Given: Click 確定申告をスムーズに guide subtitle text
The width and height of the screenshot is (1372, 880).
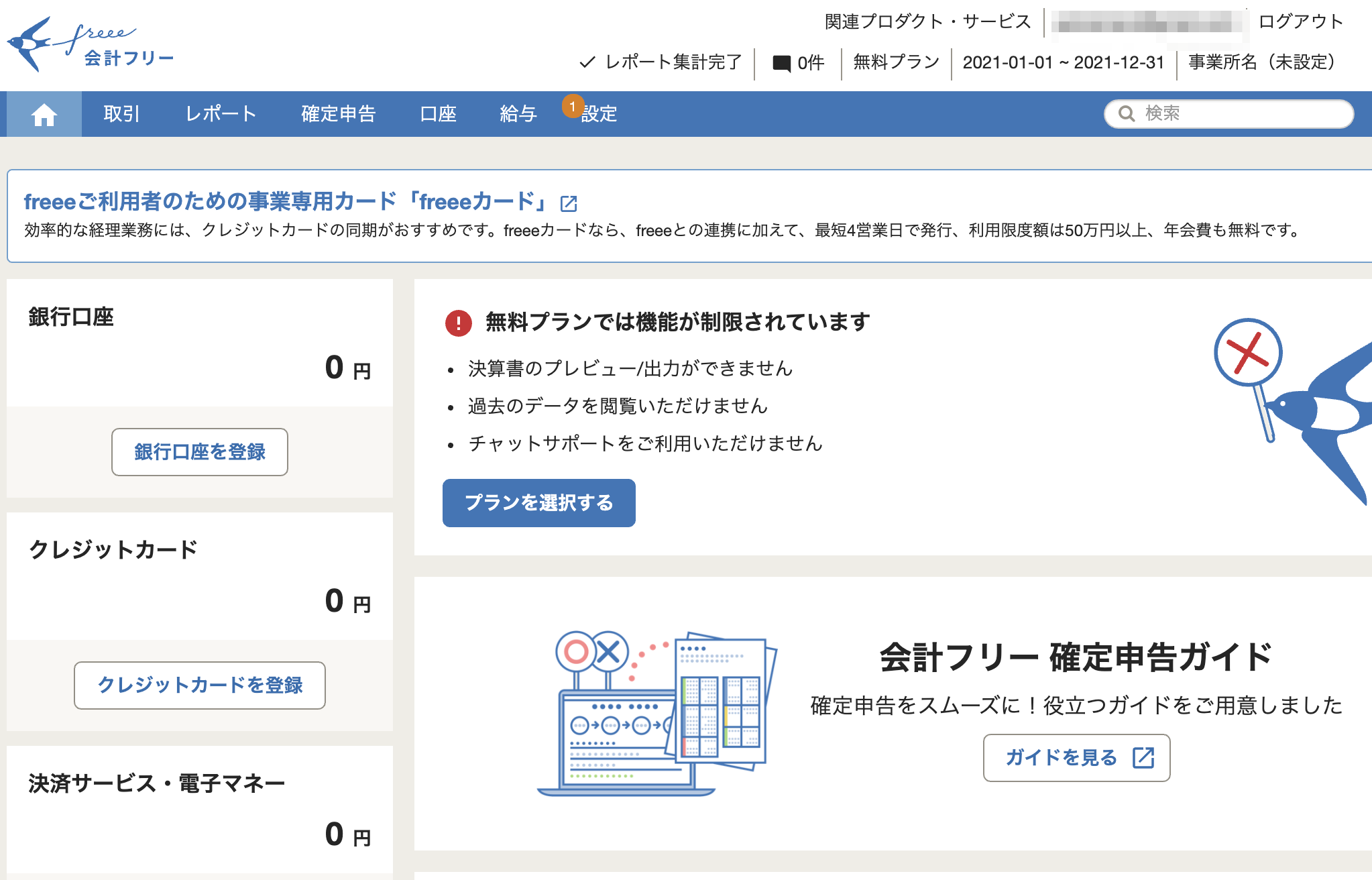Looking at the screenshot, I should [1077, 706].
